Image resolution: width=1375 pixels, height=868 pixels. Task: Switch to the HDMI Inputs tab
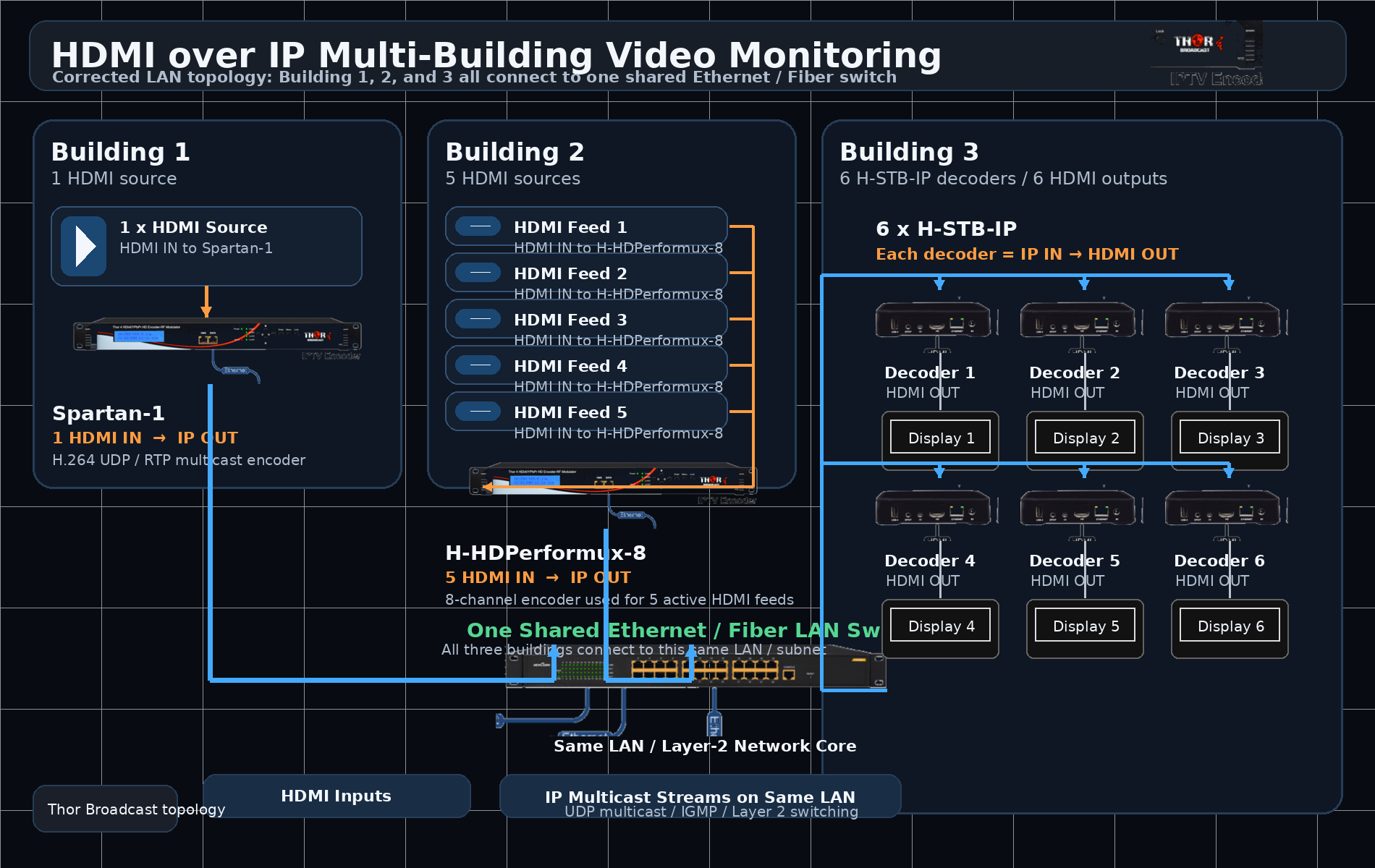click(x=336, y=796)
